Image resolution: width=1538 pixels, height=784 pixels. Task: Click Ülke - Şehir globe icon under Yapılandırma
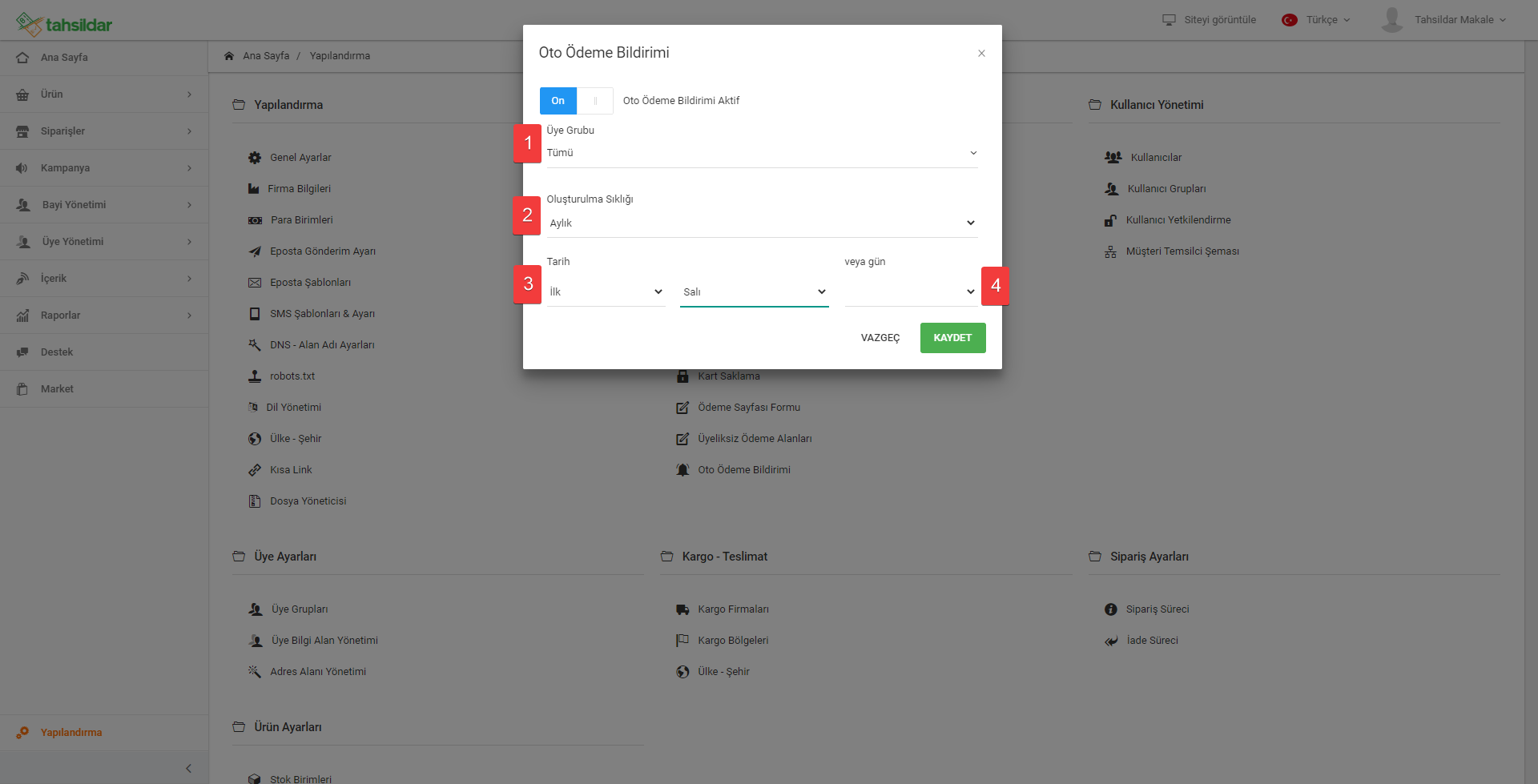pyautogui.click(x=255, y=439)
